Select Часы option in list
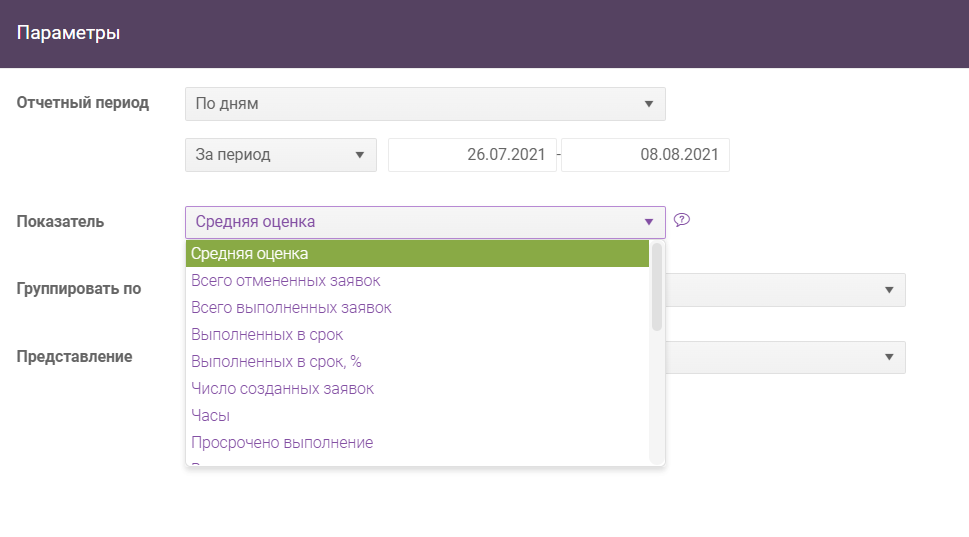The height and width of the screenshot is (537, 969). pyautogui.click(x=417, y=416)
